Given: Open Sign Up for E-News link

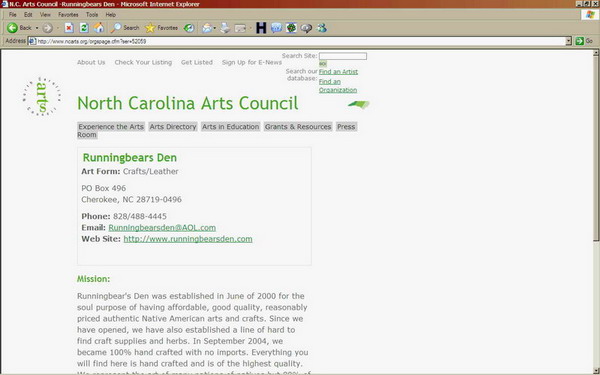Looking at the screenshot, I should pos(252,62).
